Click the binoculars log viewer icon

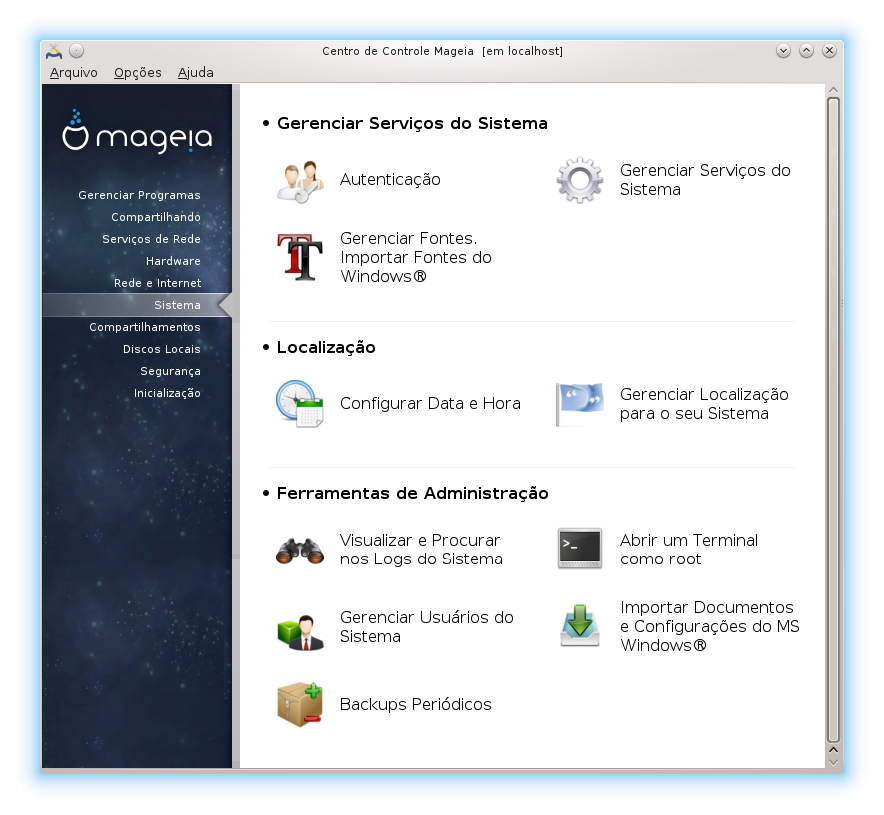point(300,551)
